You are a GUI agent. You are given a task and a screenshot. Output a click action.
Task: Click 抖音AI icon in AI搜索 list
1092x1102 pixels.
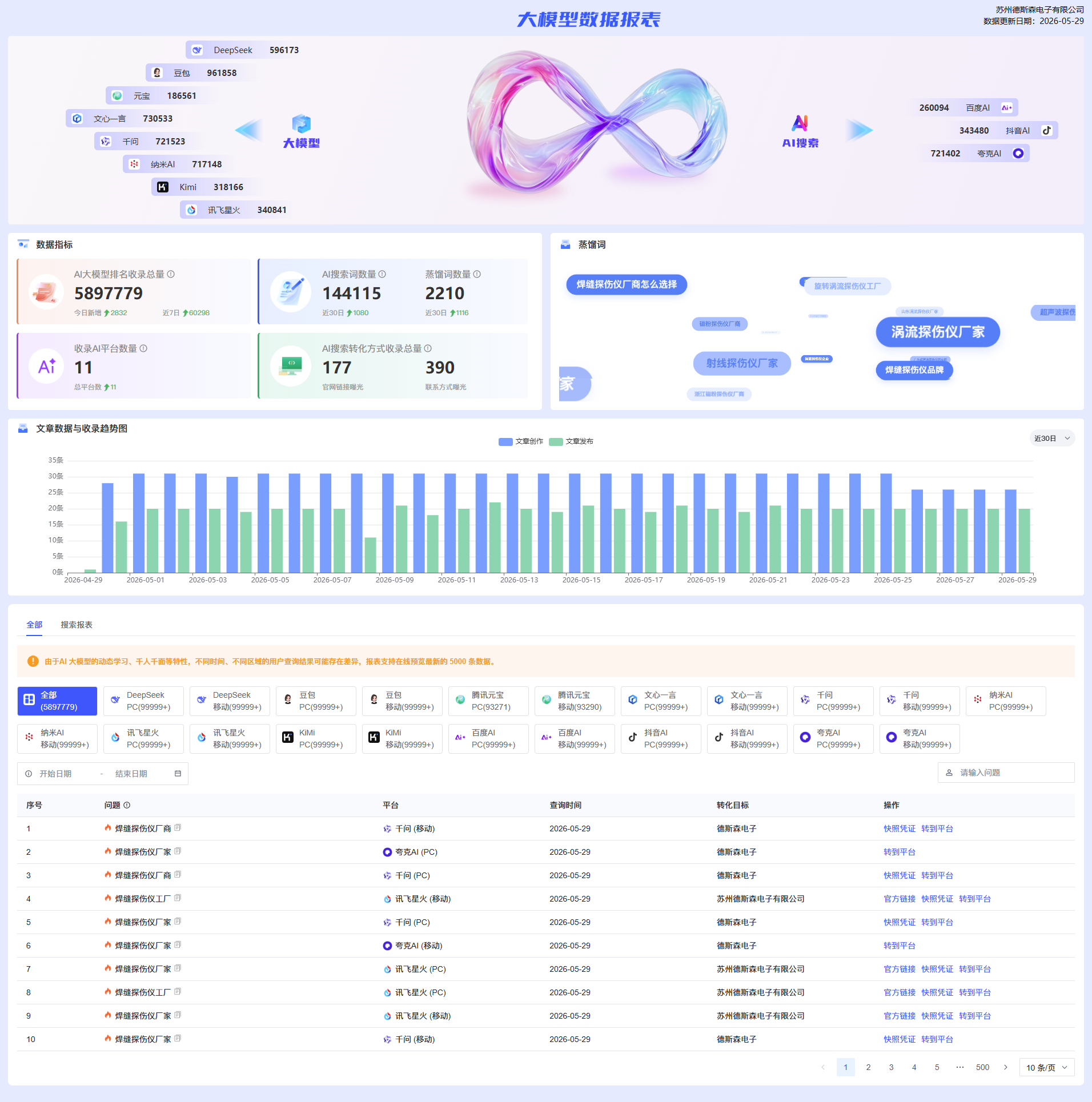coord(1047,131)
